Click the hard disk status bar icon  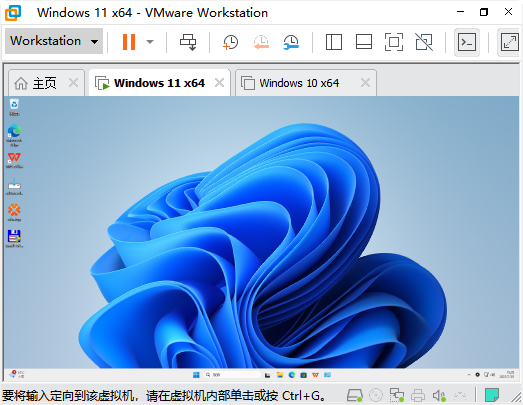pos(355,396)
